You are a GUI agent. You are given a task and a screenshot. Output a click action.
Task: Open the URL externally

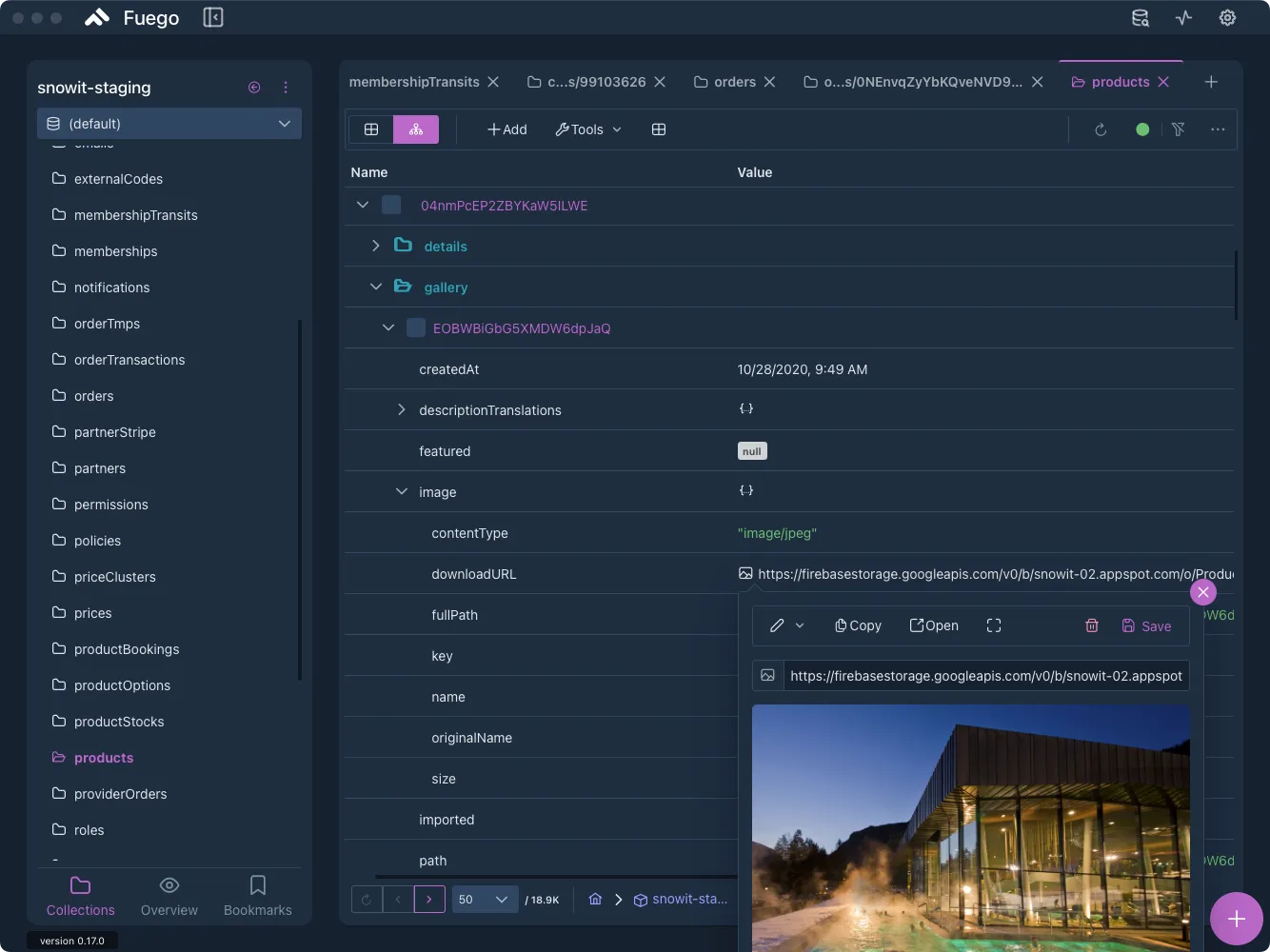pyautogui.click(x=934, y=625)
